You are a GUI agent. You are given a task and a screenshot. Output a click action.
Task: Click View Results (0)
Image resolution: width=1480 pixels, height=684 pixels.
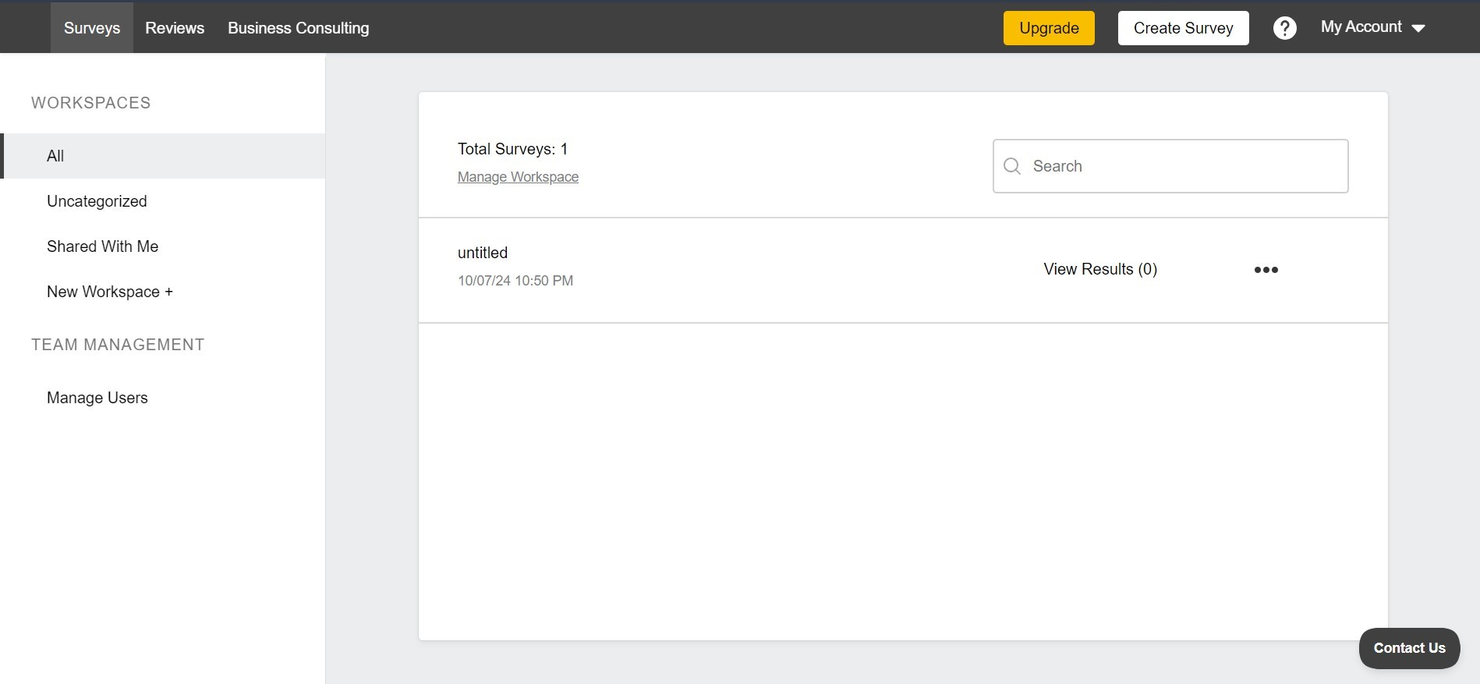[x=1100, y=269]
